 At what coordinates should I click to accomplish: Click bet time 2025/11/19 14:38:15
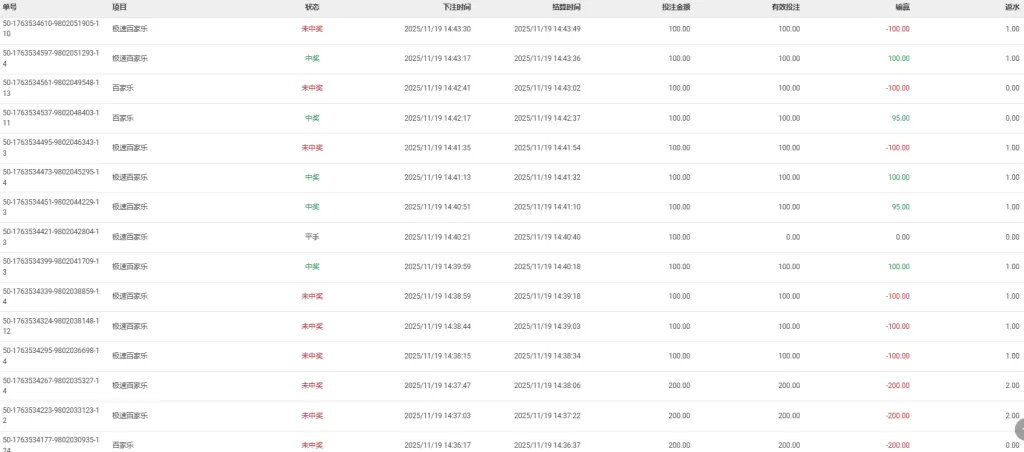pos(437,356)
